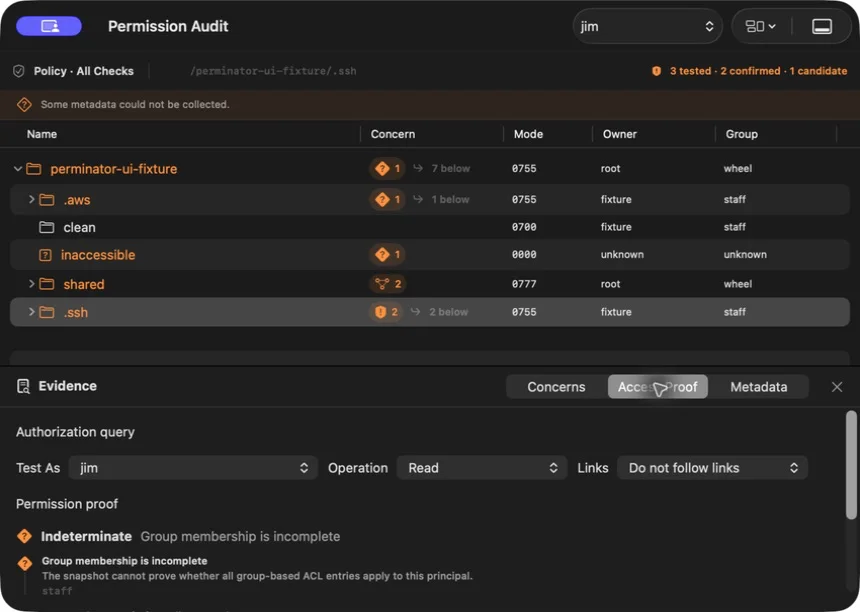Expand the .aws folder row
The height and width of the screenshot is (612, 860).
coord(31,199)
